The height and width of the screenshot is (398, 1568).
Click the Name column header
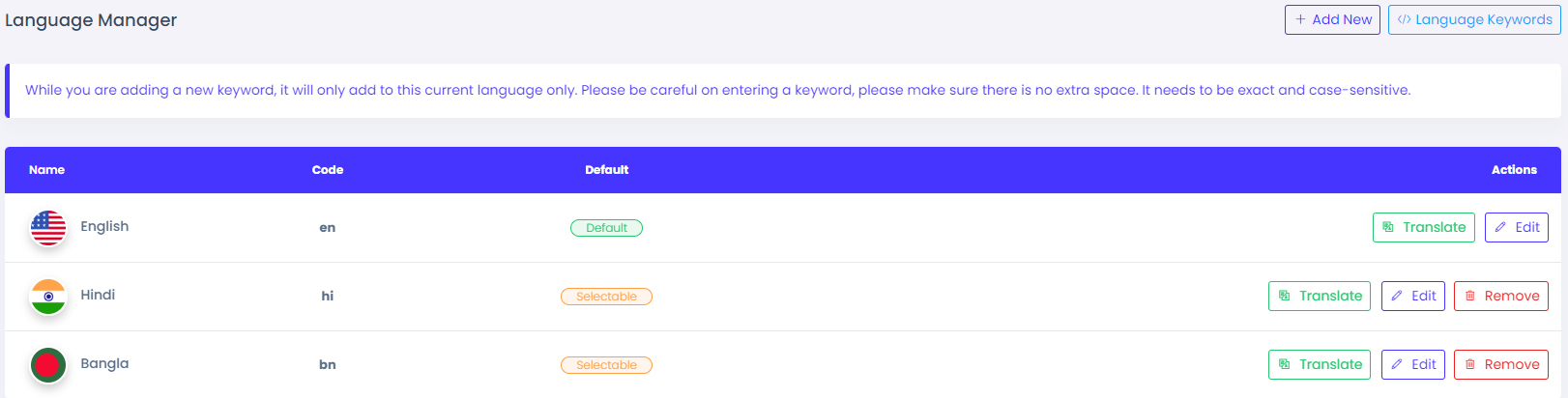click(46, 170)
